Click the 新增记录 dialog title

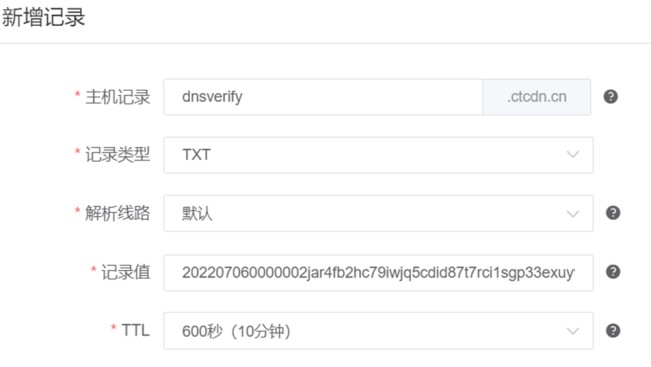click(x=43, y=17)
